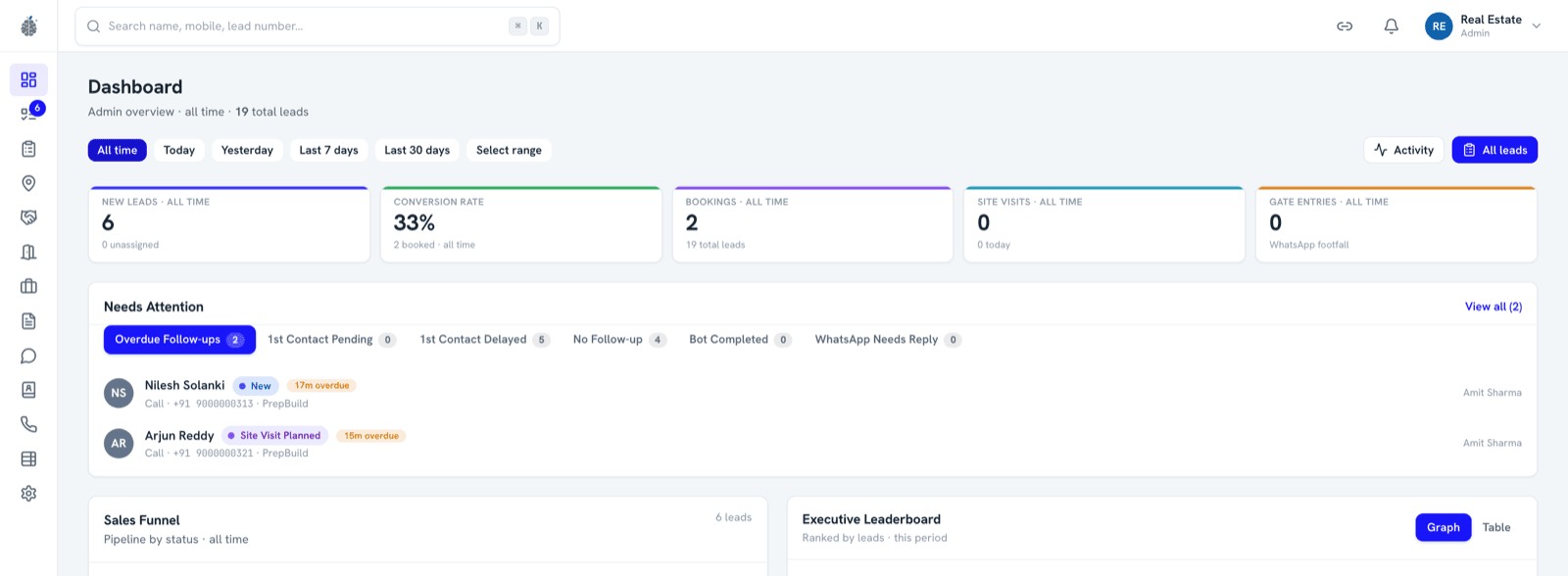Select the No Follow-up tab
The width and height of the screenshot is (1568, 576).
coord(619,340)
